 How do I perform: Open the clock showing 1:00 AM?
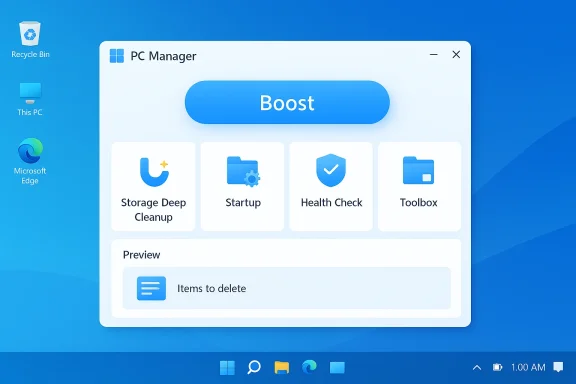528,367
